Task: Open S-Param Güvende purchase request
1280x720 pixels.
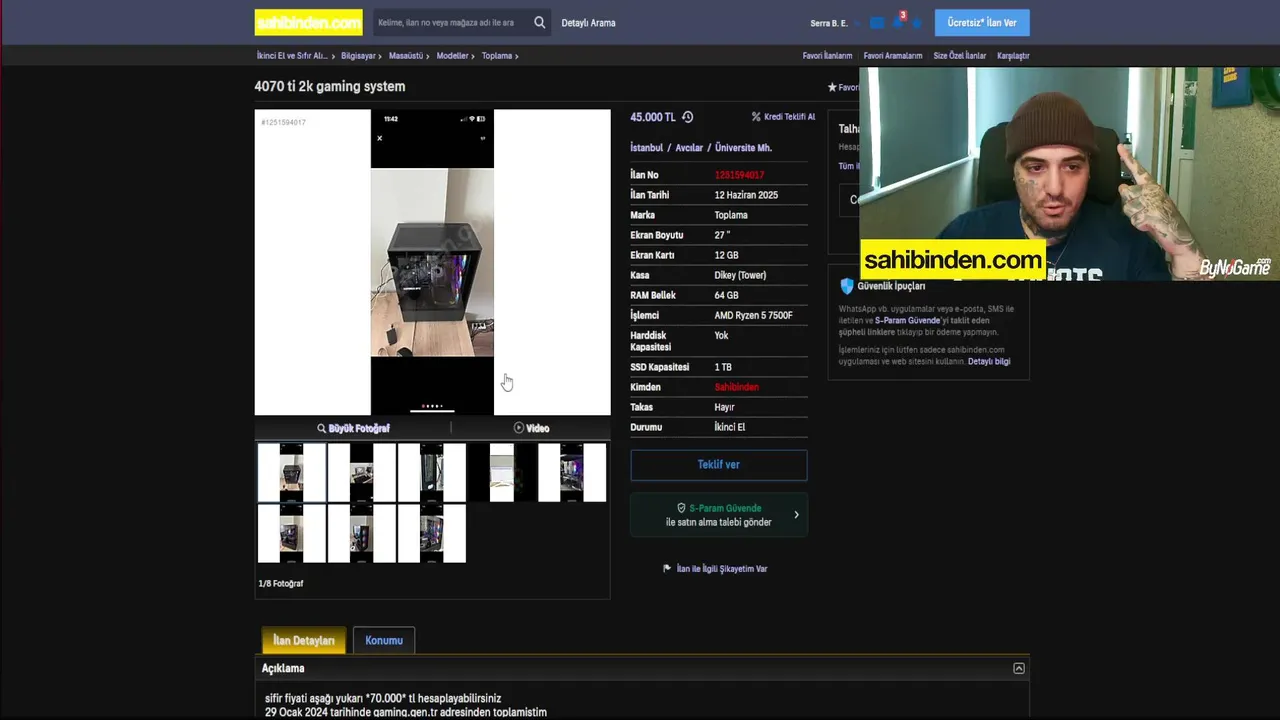Action: click(718, 515)
